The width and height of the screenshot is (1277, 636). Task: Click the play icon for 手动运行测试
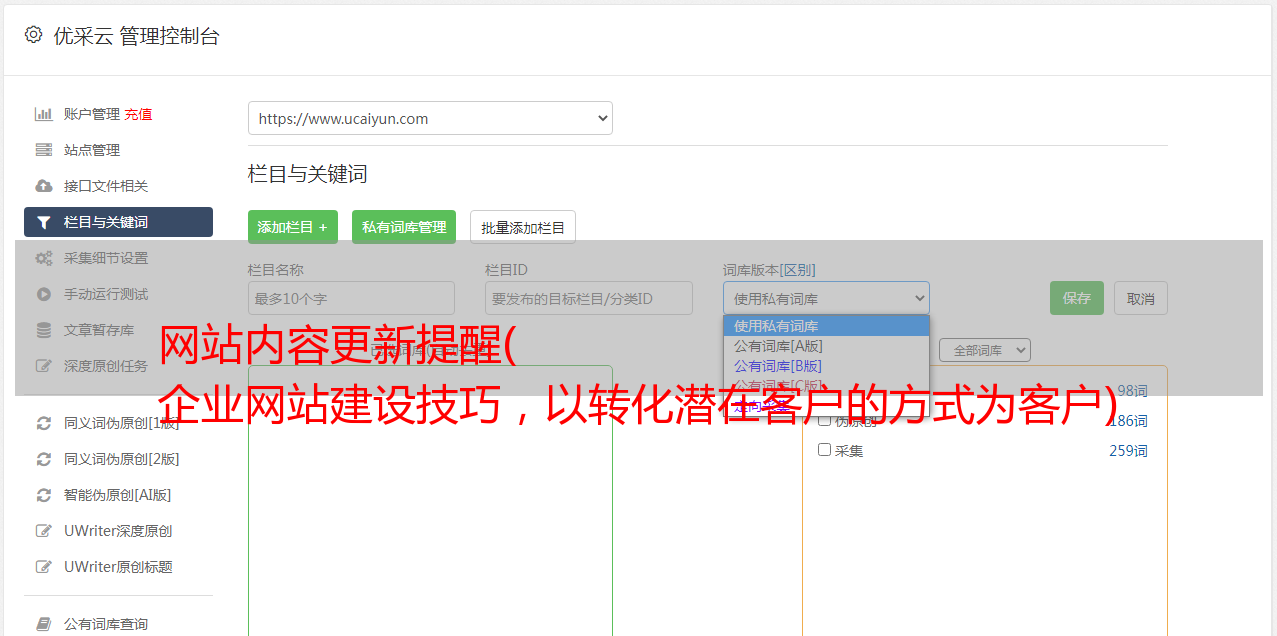tap(43, 294)
